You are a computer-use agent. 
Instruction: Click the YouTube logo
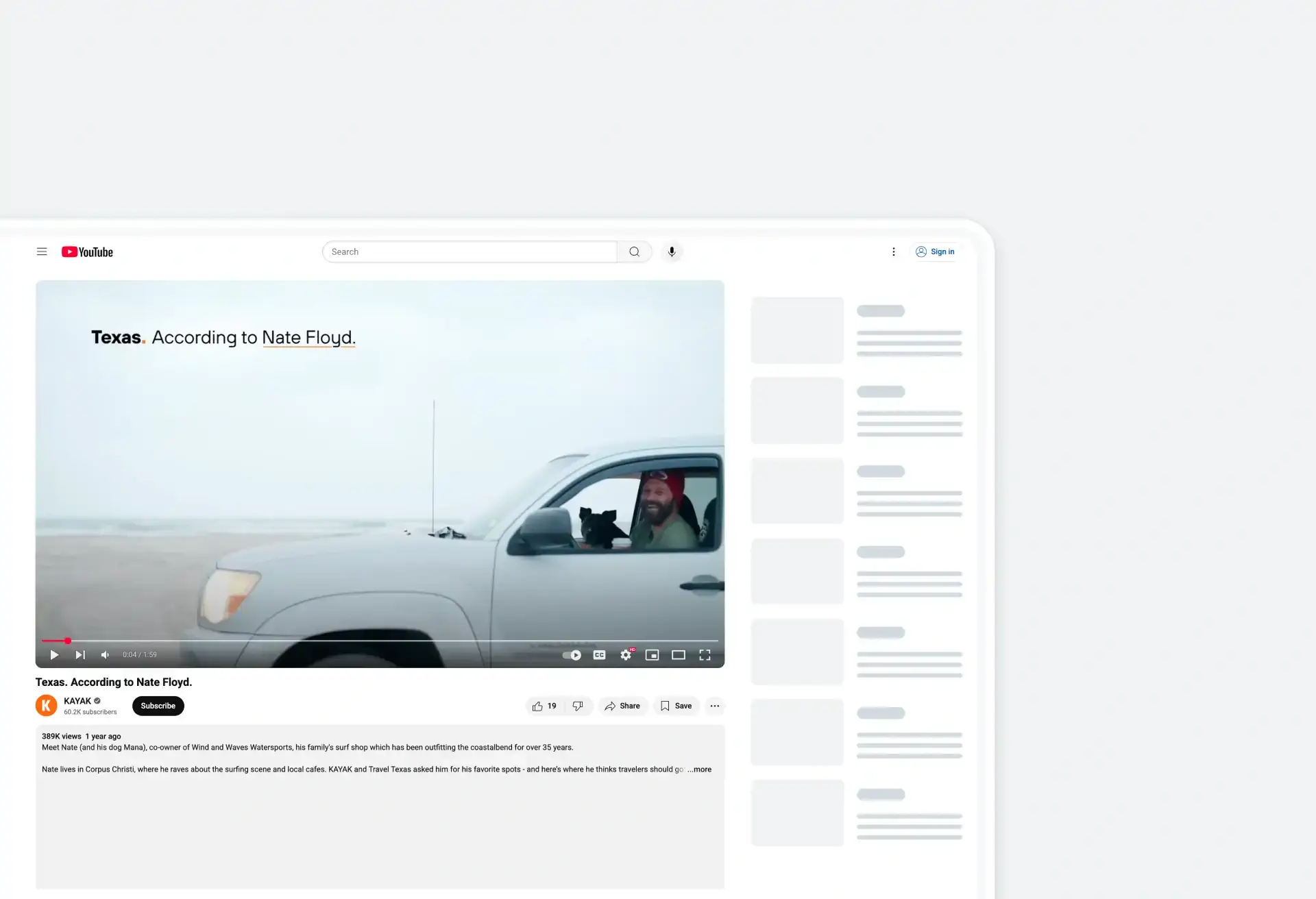(87, 252)
